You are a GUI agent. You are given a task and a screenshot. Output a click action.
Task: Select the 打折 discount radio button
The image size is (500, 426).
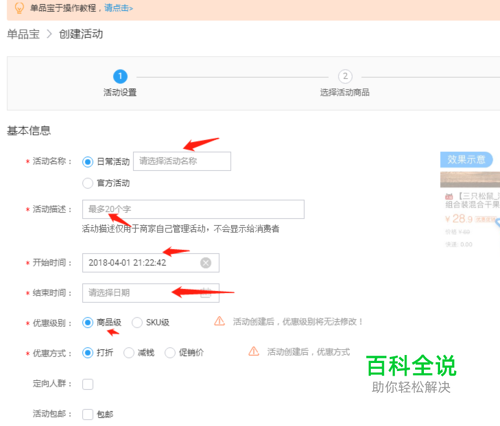(x=87, y=353)
